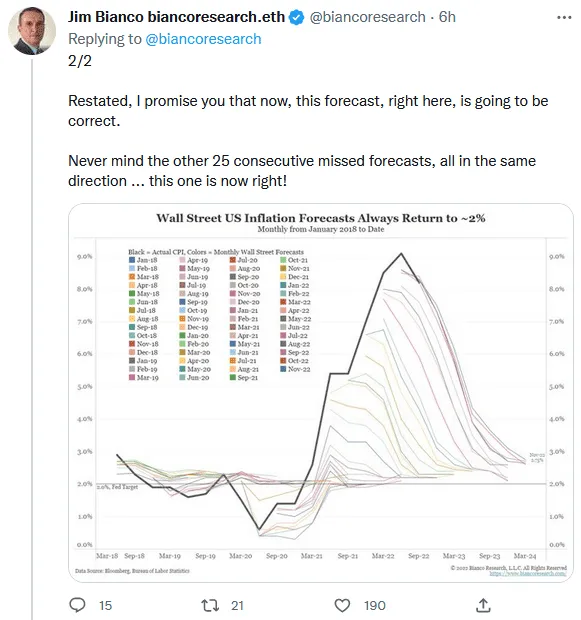Expand the inflation forecasts chart image
Viewport: 581px width, 620px height.
(x=321, y=393)
